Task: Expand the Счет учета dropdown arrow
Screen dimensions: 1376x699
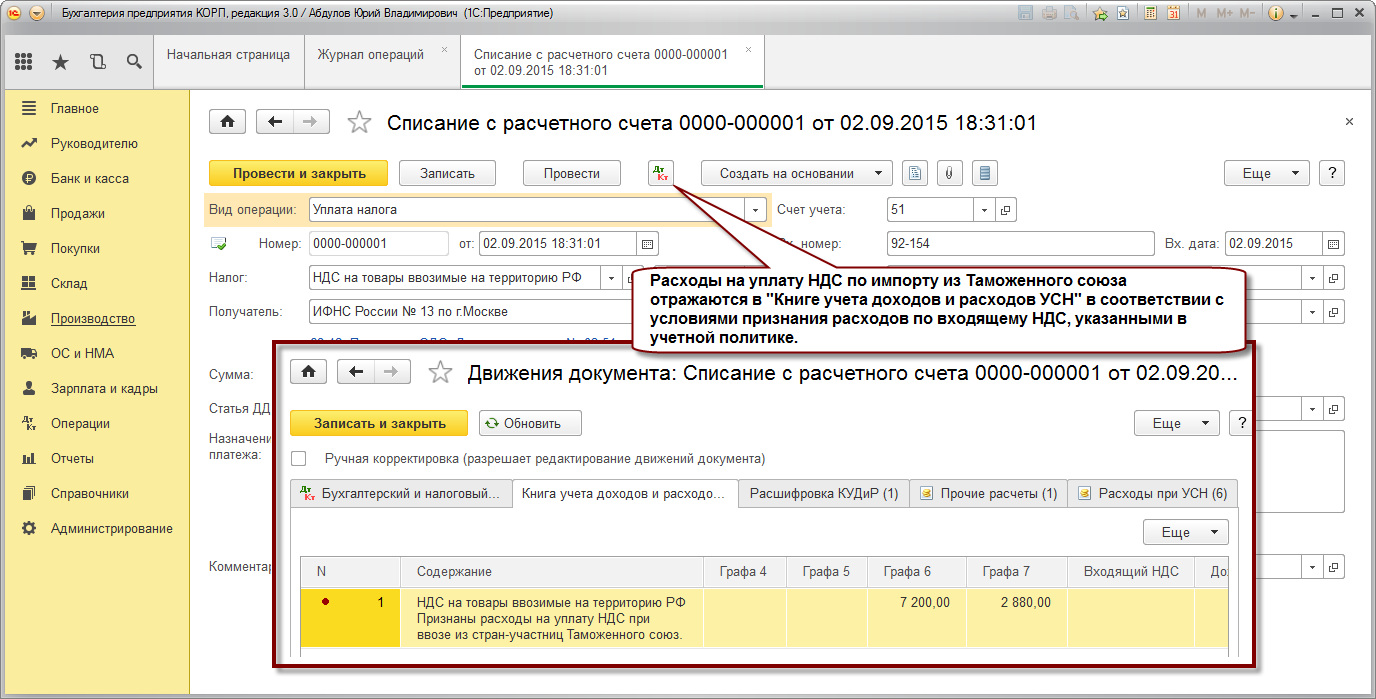Action: click(984, 210)
